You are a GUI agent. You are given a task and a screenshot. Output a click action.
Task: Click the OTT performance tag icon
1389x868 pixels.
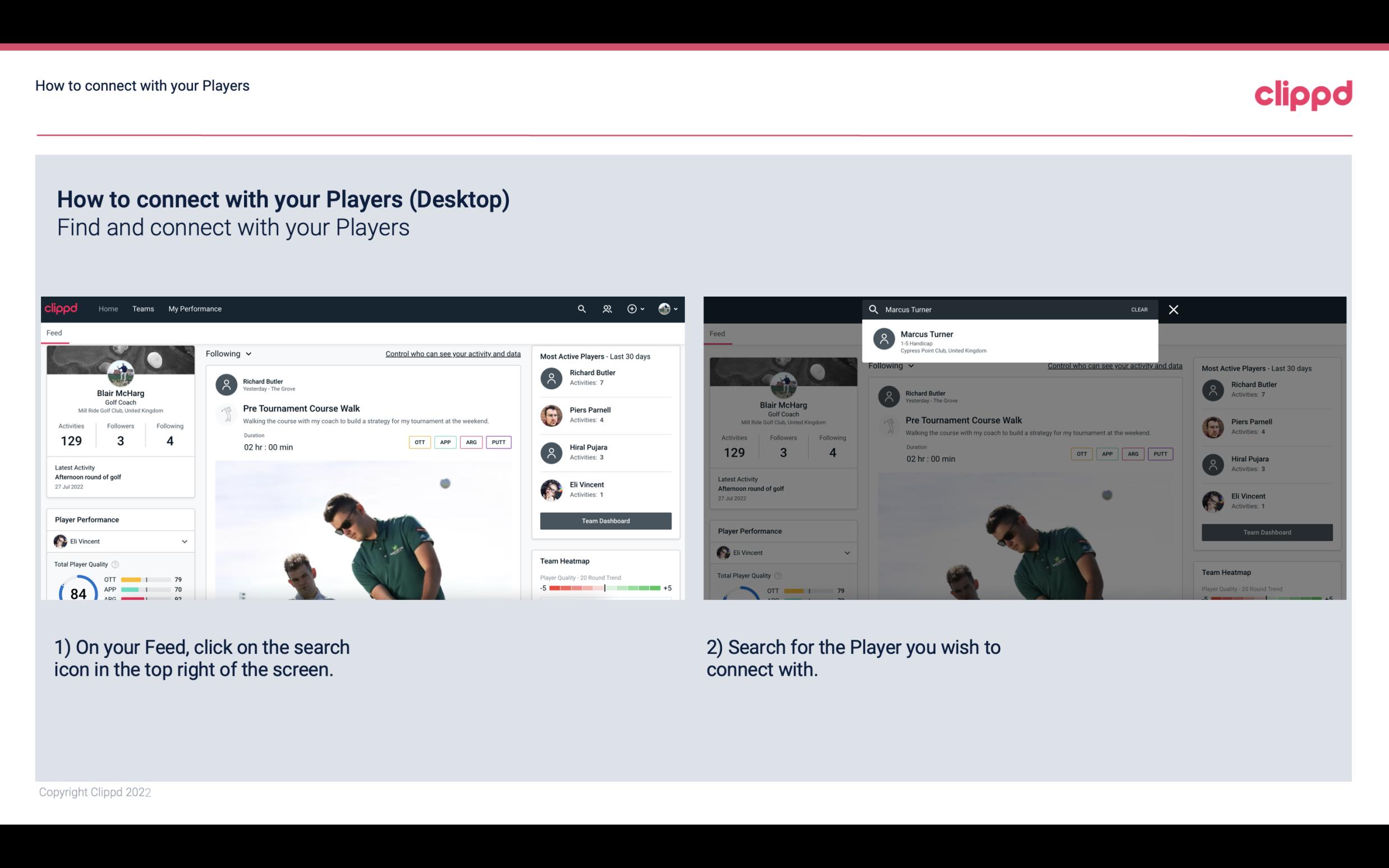(419, 442)
